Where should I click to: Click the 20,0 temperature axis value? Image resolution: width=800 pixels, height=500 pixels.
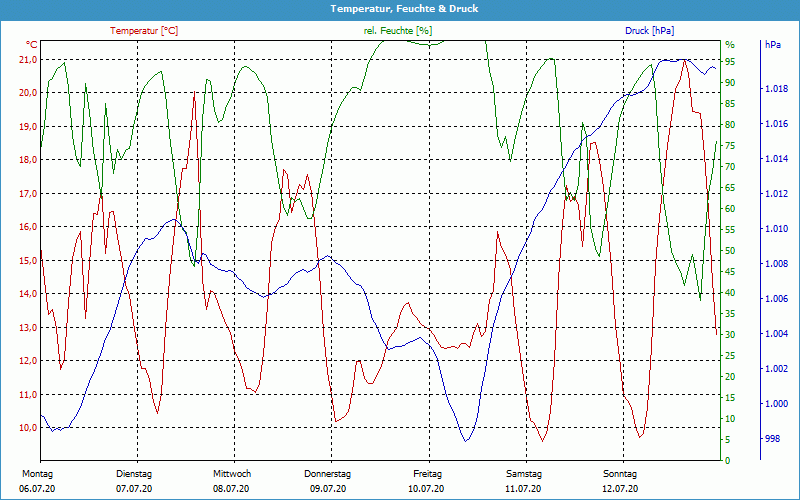click(x=29, y=93)
